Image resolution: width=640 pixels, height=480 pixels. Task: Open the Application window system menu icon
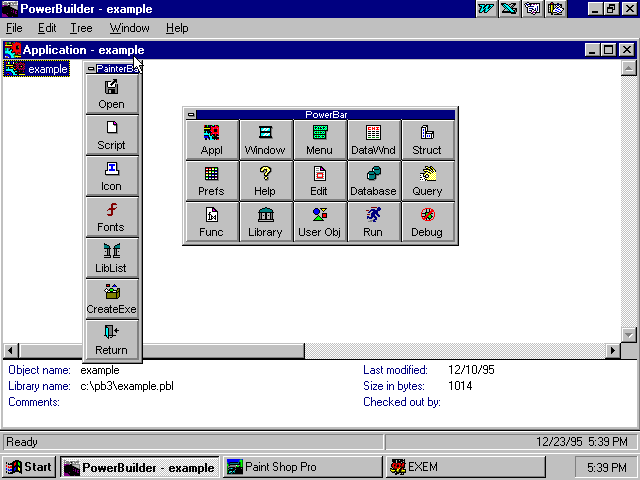click(12, 50)
